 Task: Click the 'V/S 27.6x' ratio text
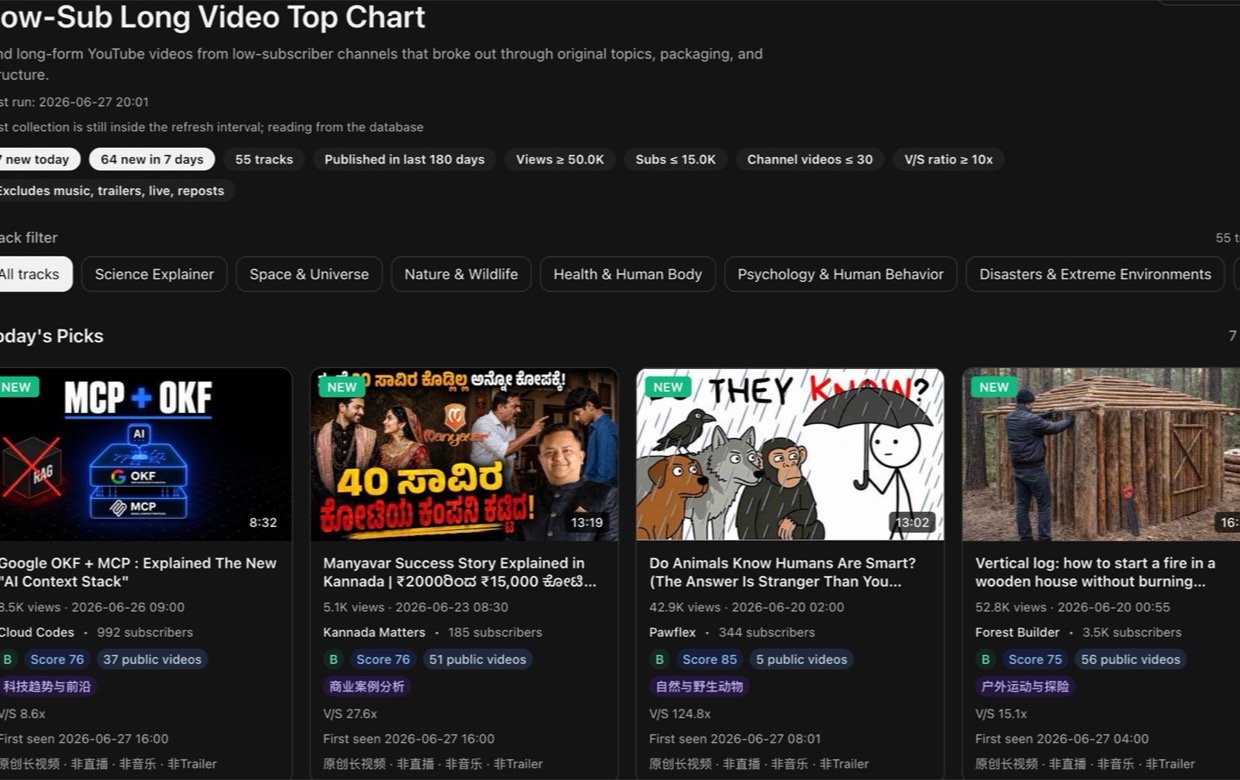click(x=350, y=714)
